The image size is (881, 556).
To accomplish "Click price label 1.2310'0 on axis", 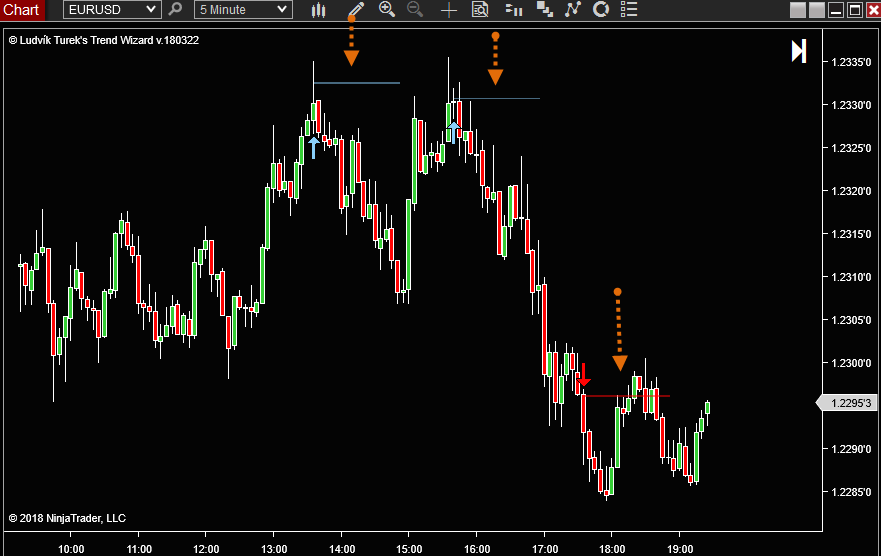I will point(851,277).
